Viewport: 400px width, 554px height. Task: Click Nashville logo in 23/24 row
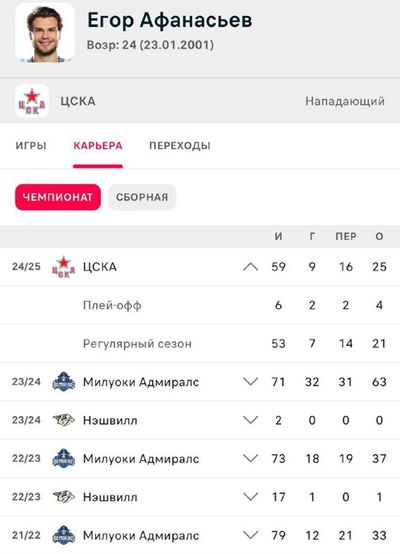pyautogui.click(x=64, y=420)
